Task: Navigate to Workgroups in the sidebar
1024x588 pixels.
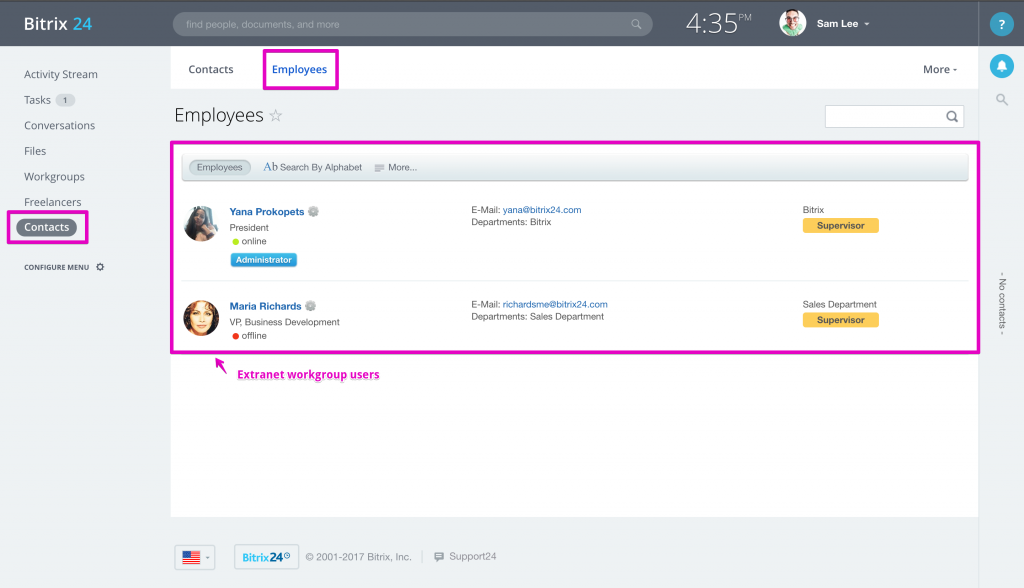Action: click(54, 176)
